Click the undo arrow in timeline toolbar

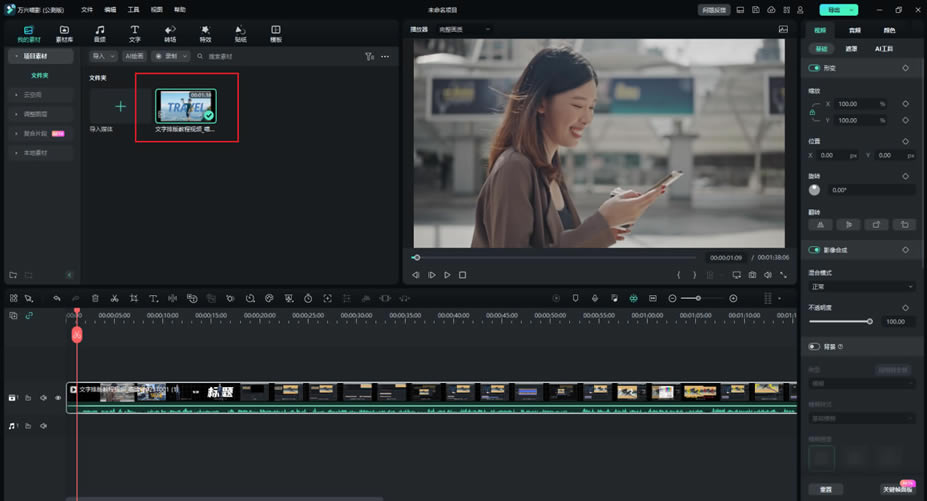(57, 298)
